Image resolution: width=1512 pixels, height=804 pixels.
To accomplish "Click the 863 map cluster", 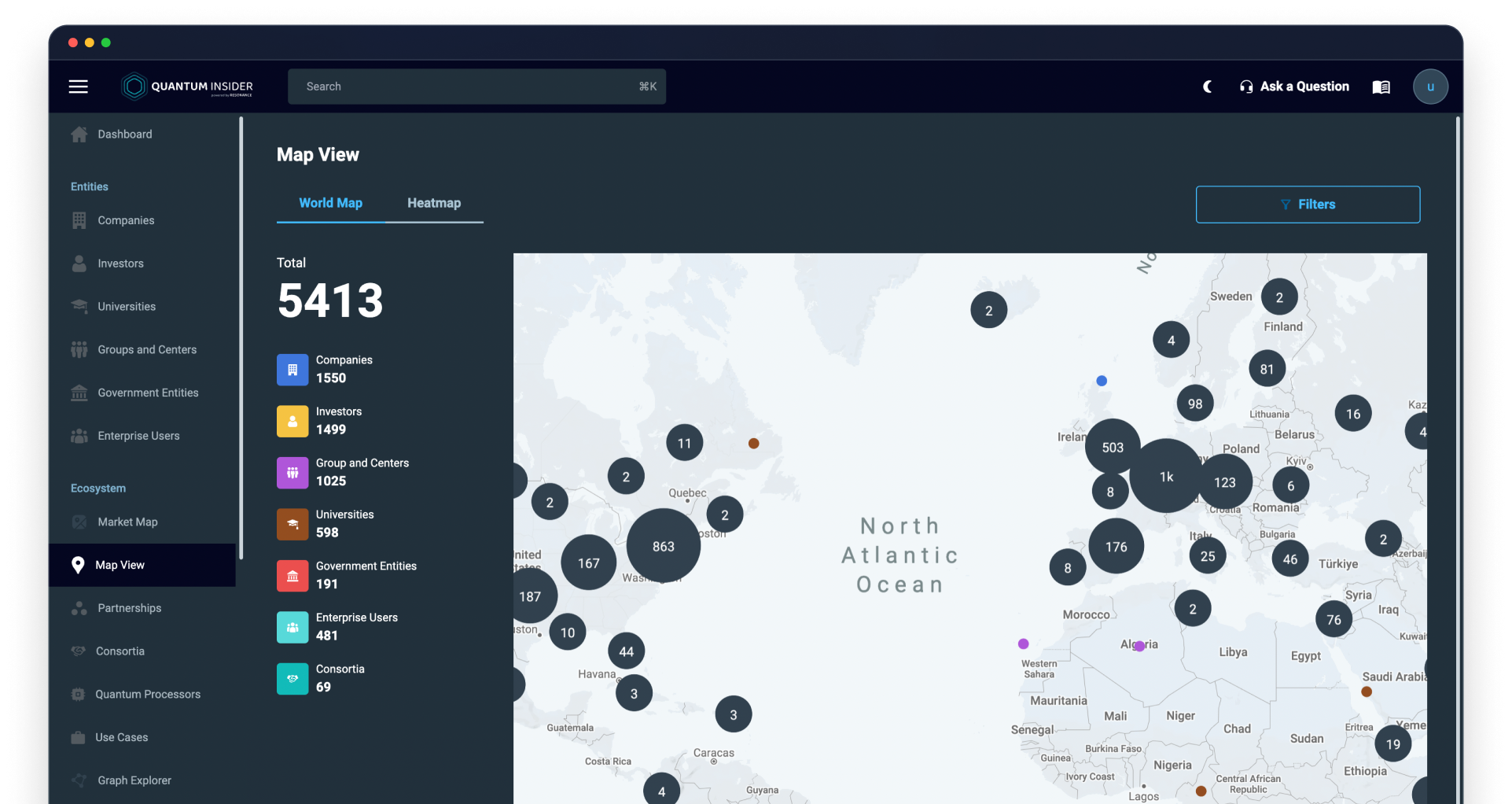I will 664,546.
